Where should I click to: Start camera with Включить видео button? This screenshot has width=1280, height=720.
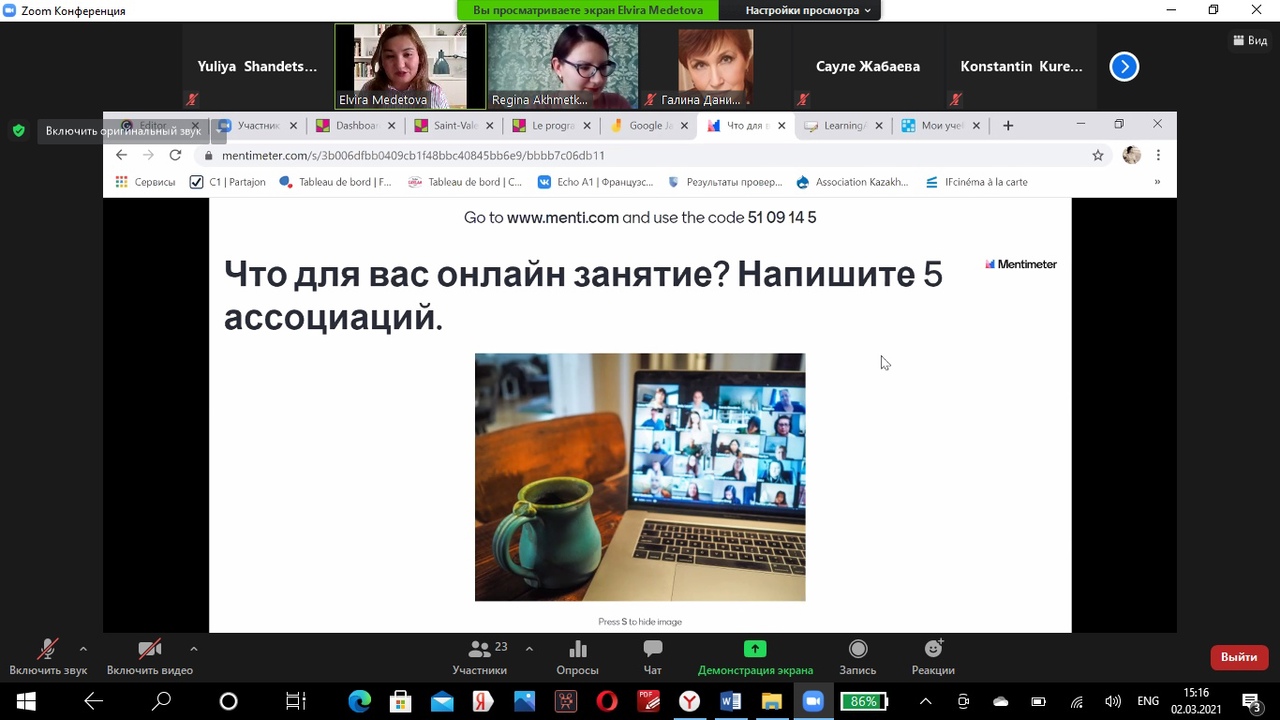[x=150, y=658]
